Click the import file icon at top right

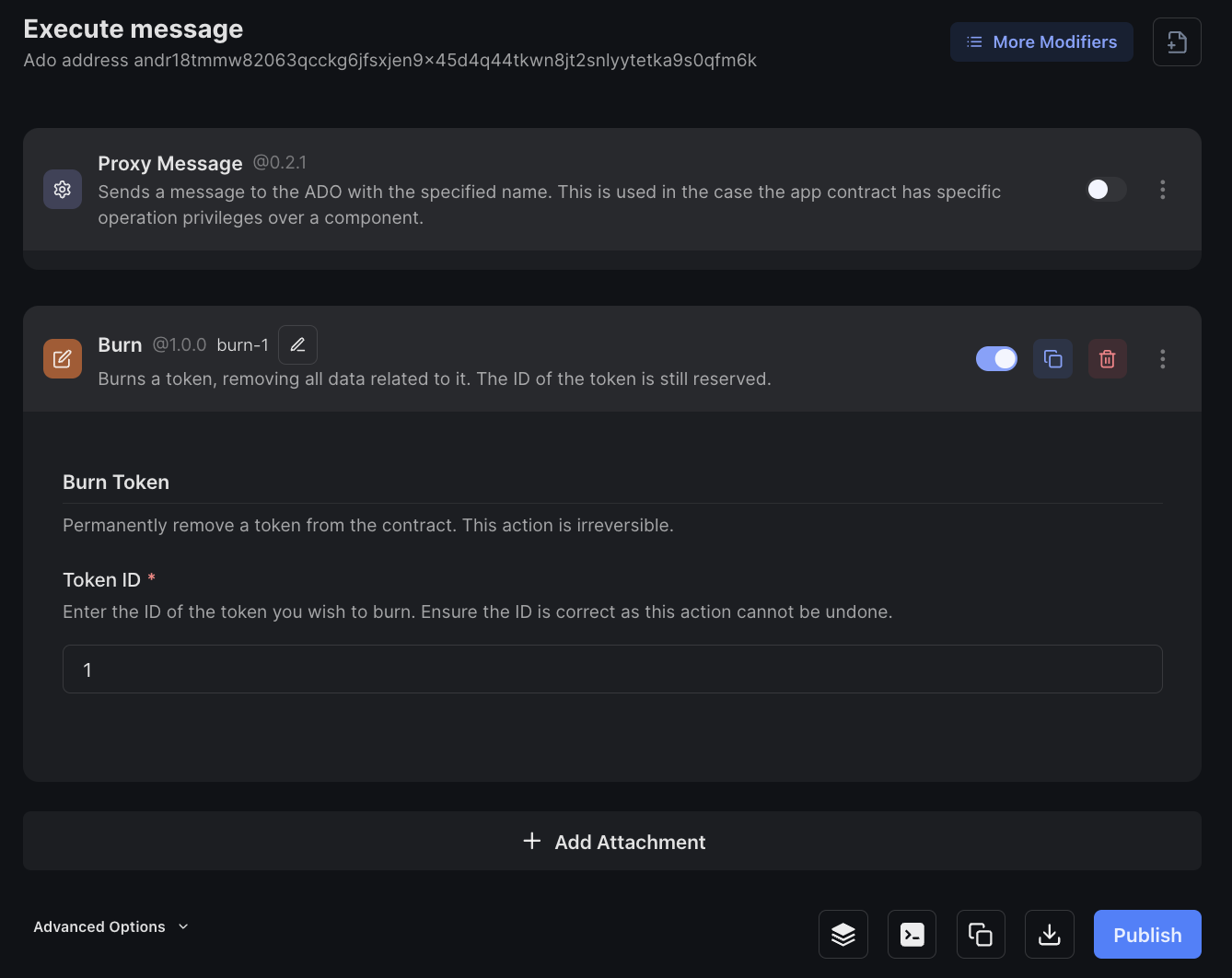(1176, 42)
